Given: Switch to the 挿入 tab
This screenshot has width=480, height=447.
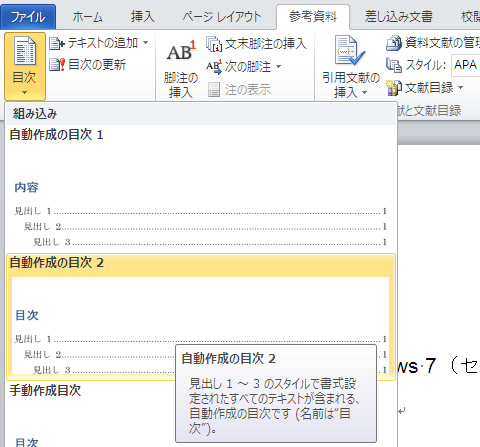Looking at the screenshot, I should tap(143, 17).
